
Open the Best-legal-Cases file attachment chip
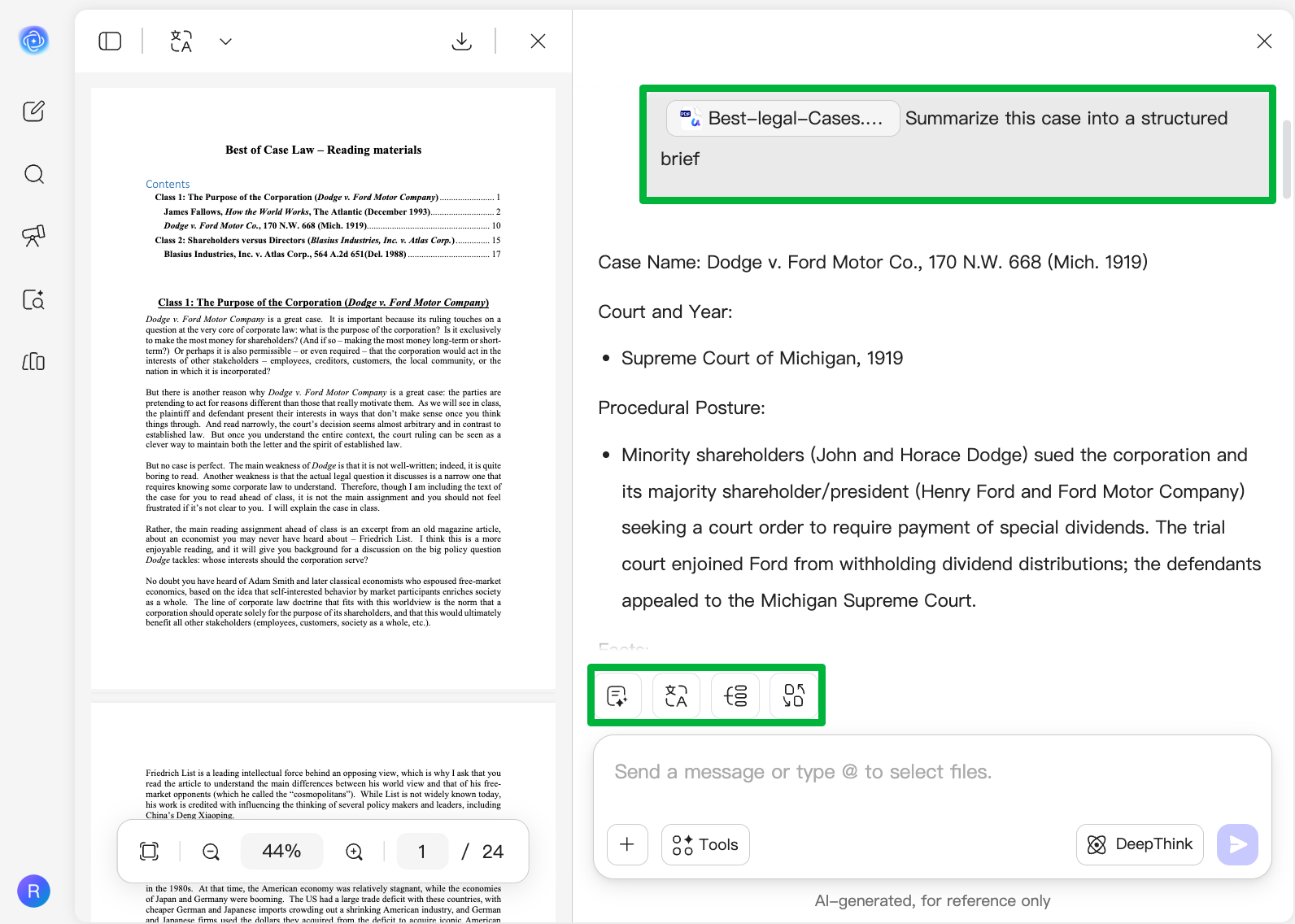[783, 118]
